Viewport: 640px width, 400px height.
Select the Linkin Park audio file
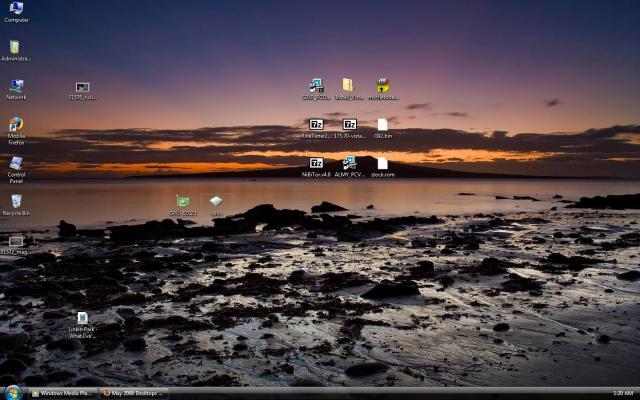tap(82, 325)
